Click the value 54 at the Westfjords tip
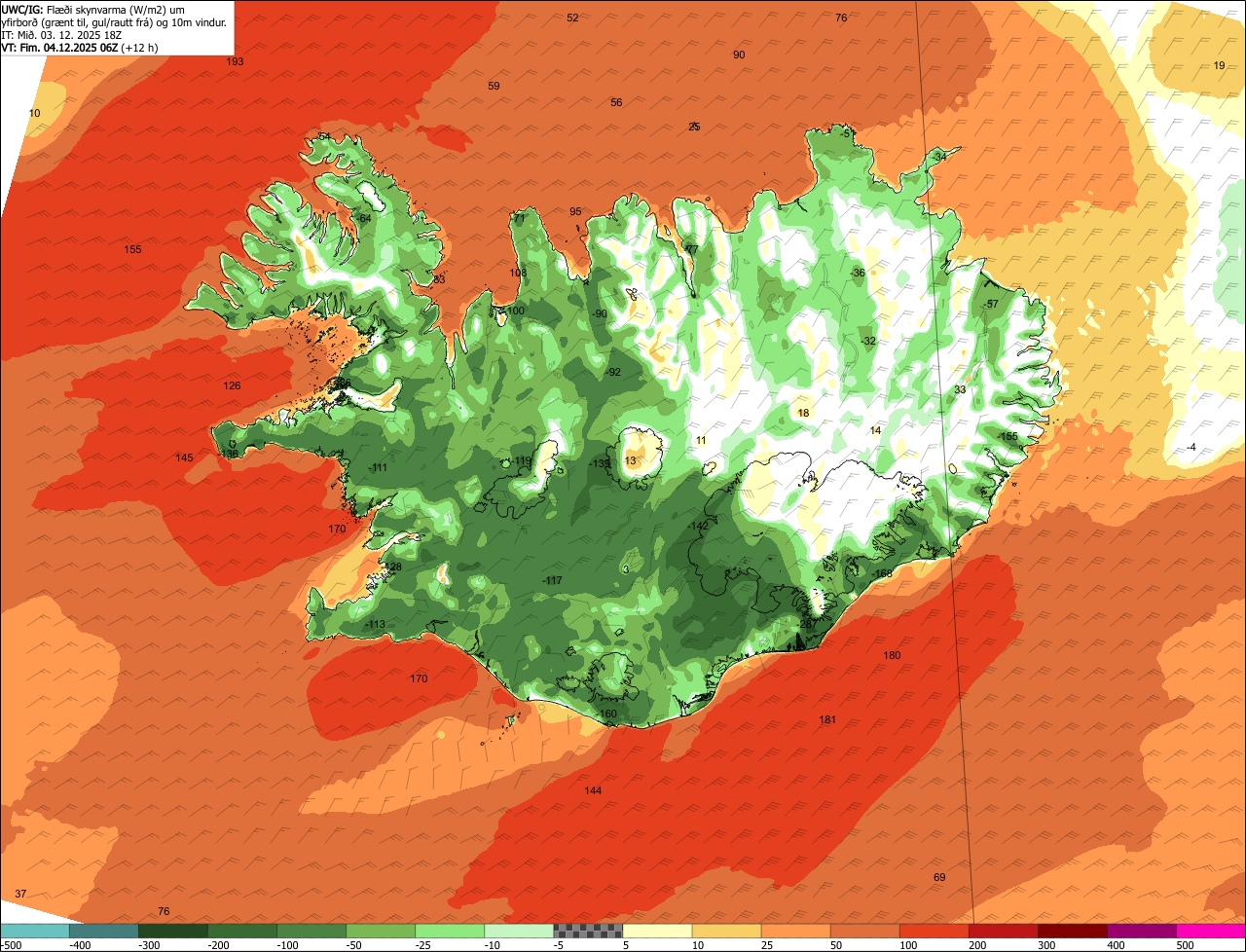The image size is (1246, 952). (324, 136)
